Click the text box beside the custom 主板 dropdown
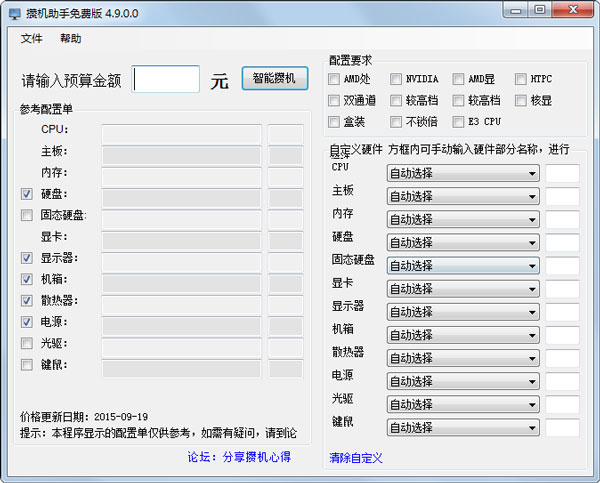Screen dimensions: 600x483 (x=562, y=196)
